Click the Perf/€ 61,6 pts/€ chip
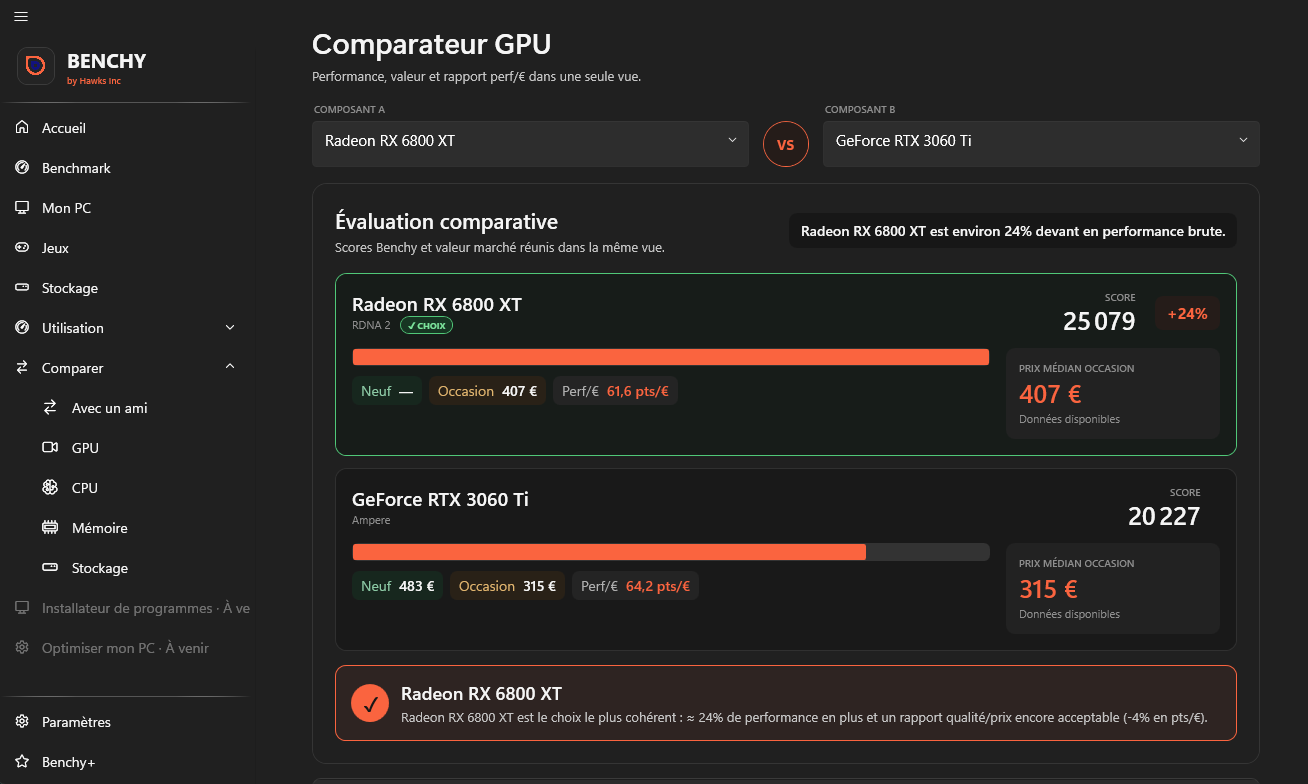Image resolution: width=1308 pixels, height=784 pixels. [615, 391]
